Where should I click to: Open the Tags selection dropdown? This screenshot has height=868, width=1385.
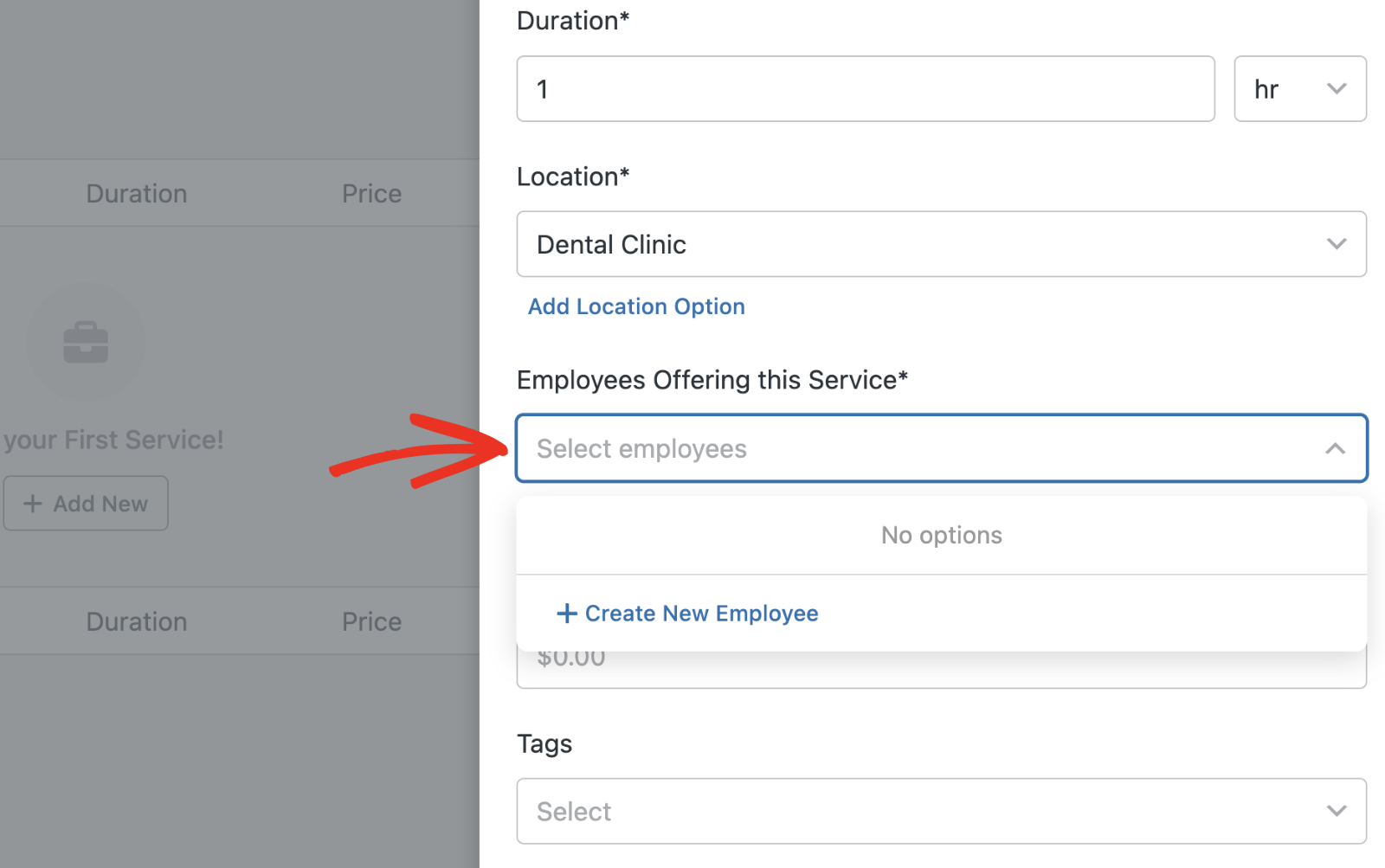[941, 811]
